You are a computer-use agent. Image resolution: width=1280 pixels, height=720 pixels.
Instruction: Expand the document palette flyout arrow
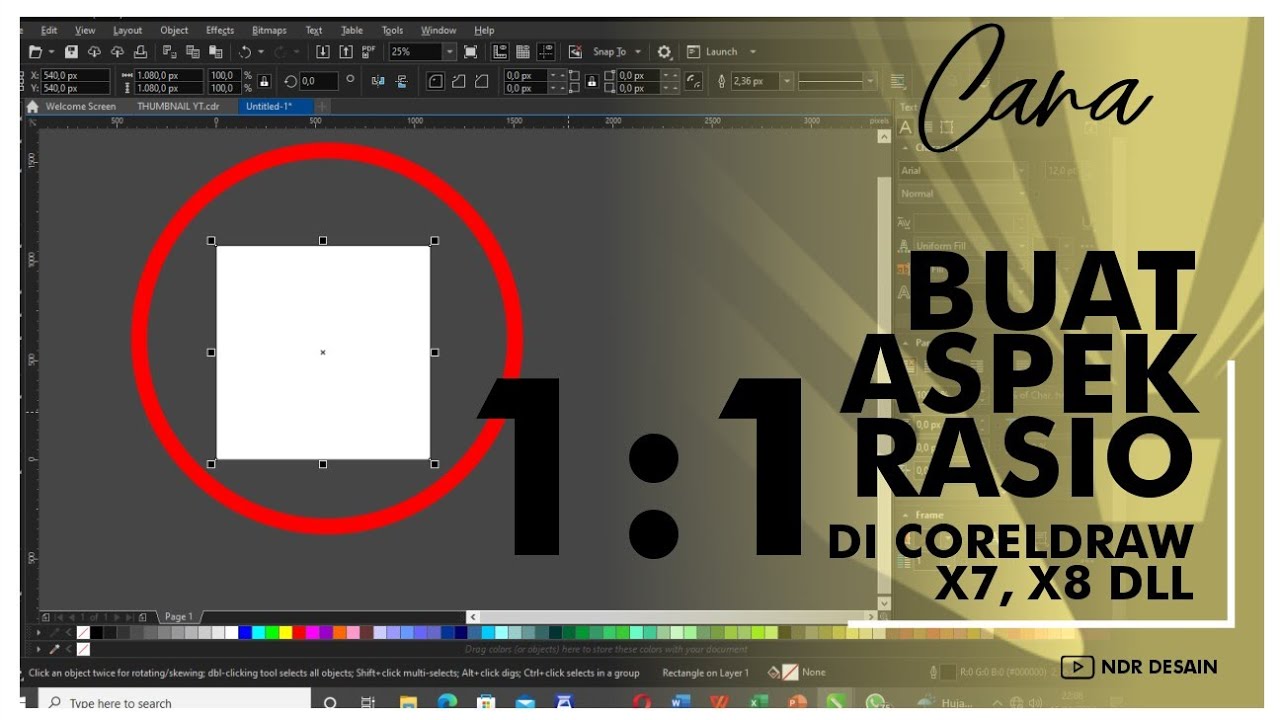pos(40,649)
